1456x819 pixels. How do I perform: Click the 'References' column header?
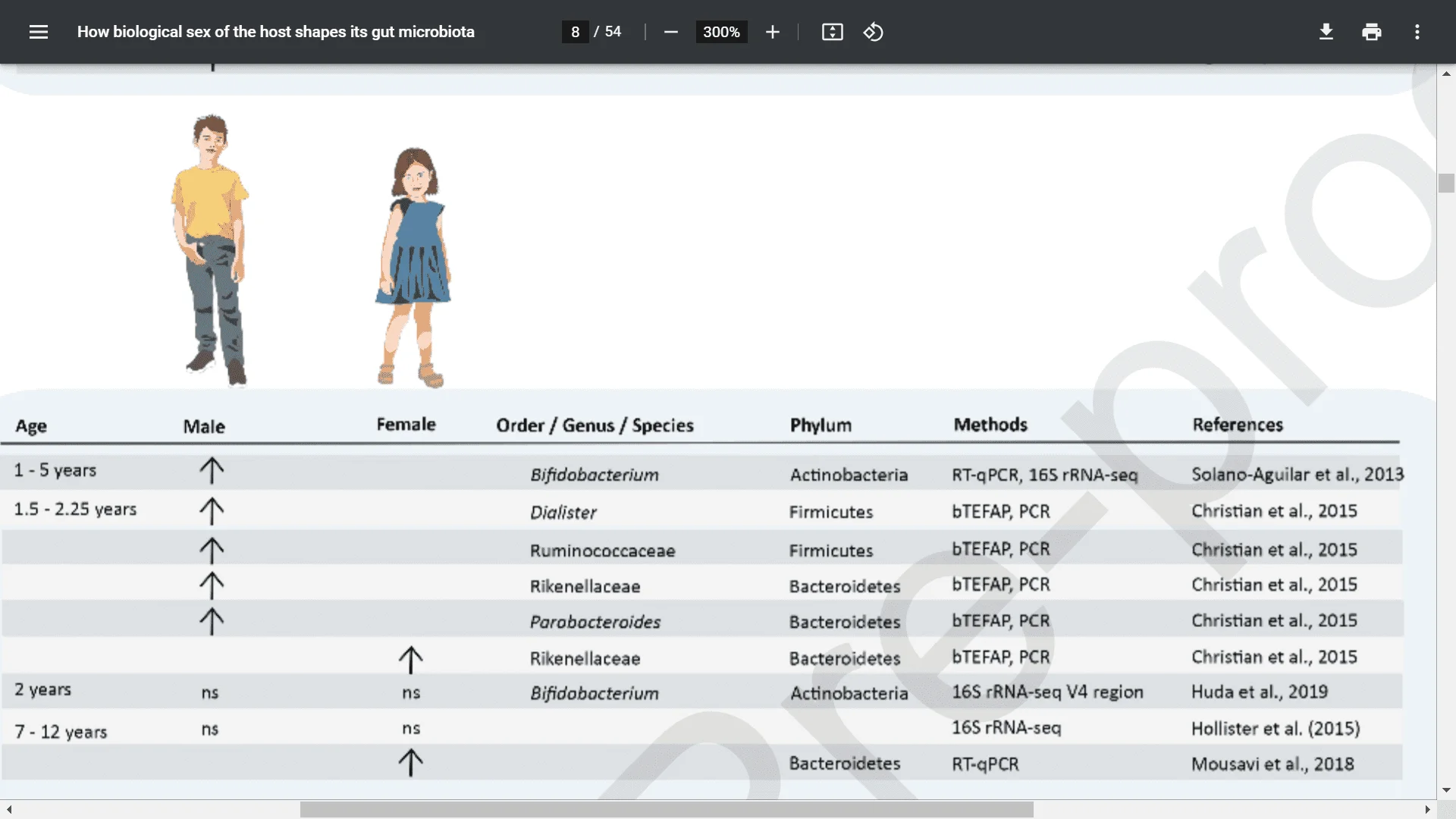(1238, 425)
